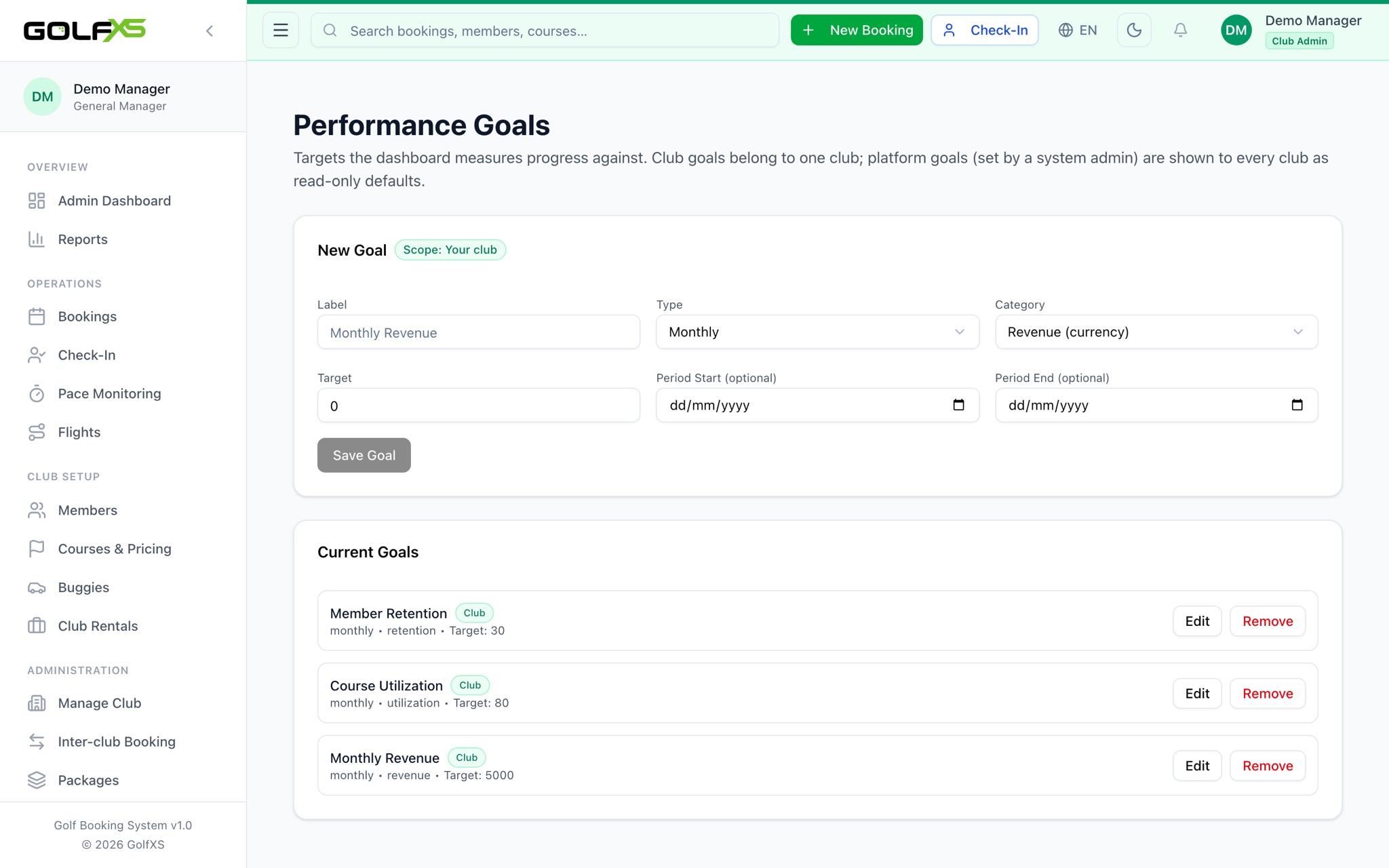Click the Flights sidebar icon
Image resolution: width=1389 pixels, height=868 pixels.
tap(37, 433)
